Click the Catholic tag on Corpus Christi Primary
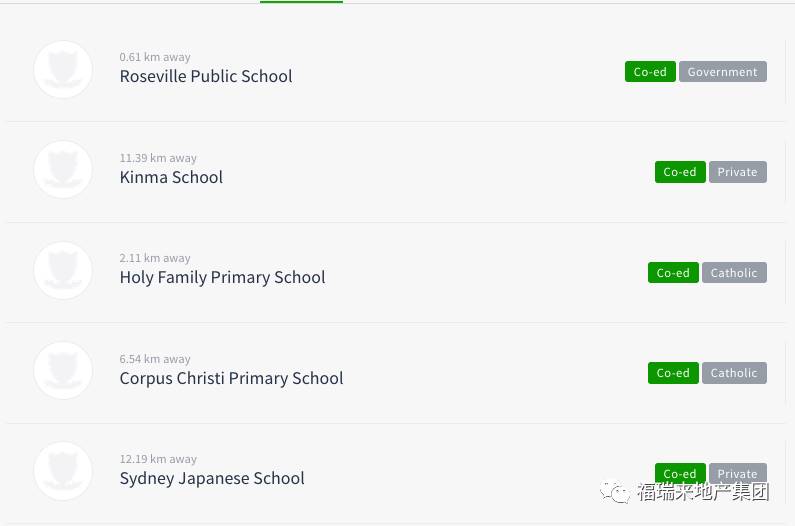This screenshot has width=795, height=526. 734,373
